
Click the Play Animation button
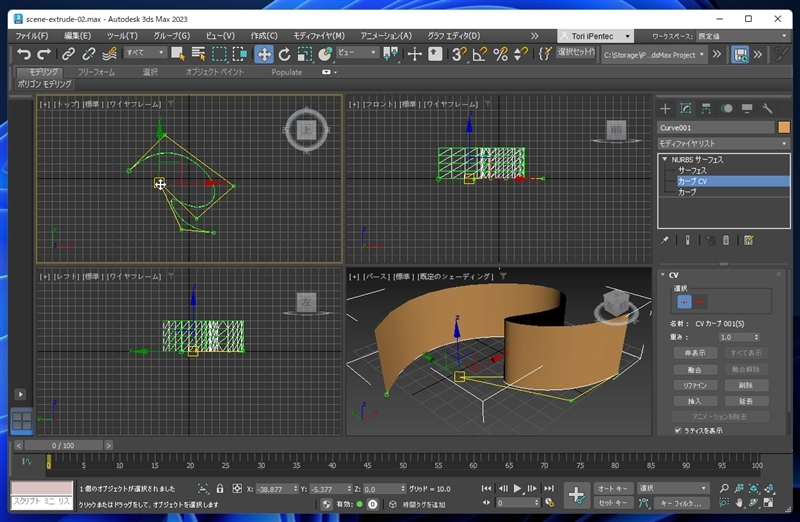517,488
